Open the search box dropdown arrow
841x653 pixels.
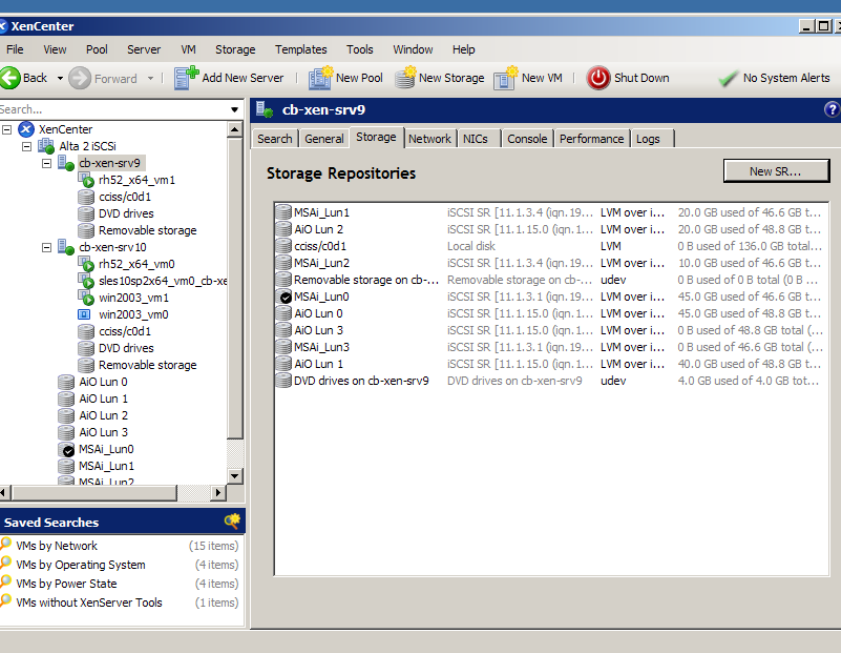235,110
